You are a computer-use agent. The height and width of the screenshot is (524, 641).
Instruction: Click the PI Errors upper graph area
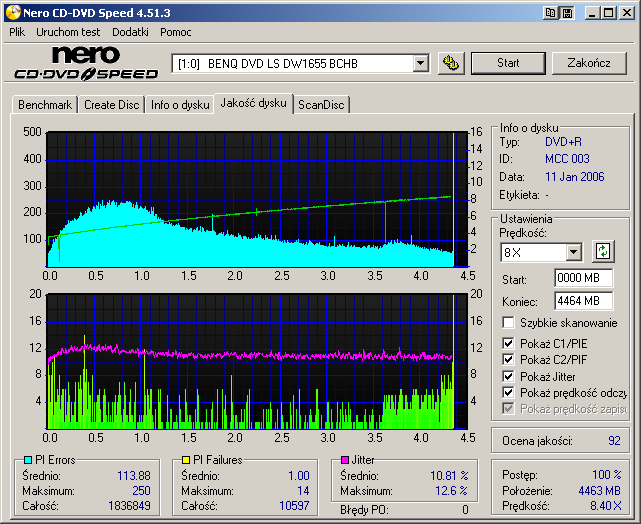257,199
